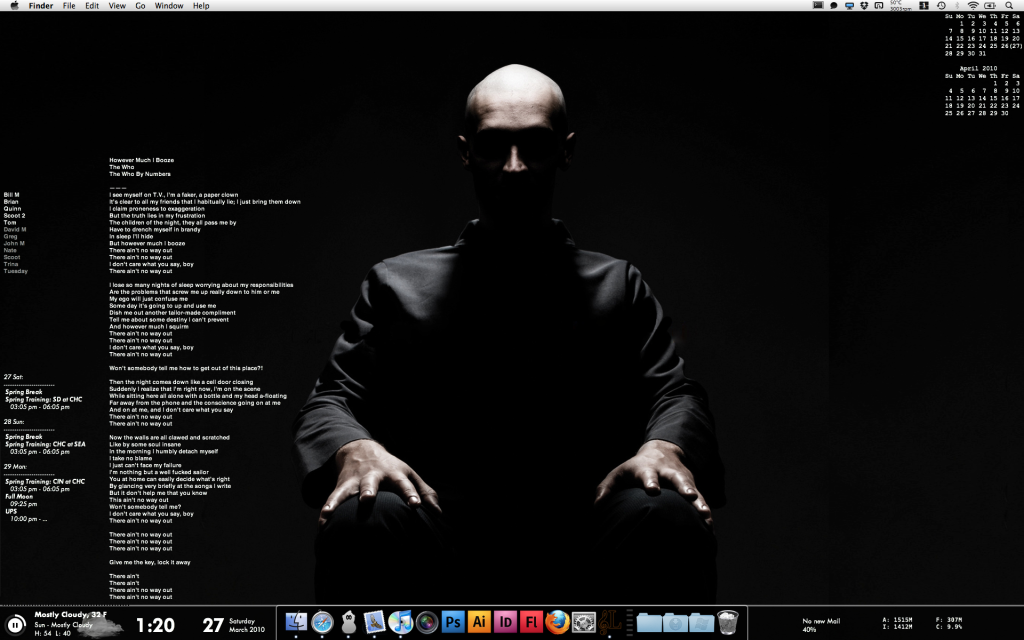
Task: Open Adium duck icon in Dock
Action: 349,622
